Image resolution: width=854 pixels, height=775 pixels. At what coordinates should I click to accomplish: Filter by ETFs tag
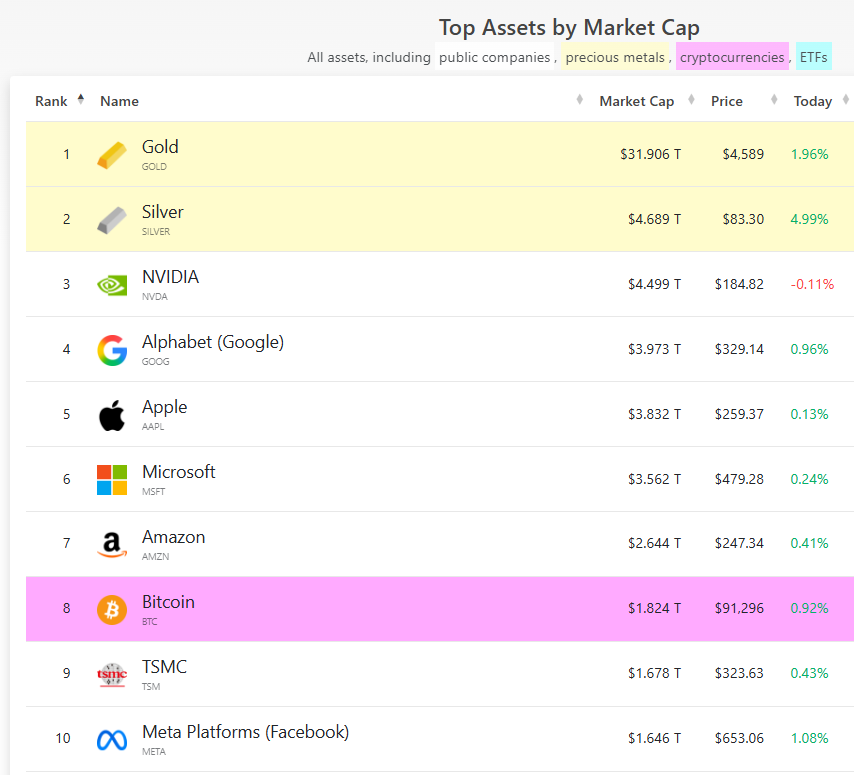tap(813, 57)
